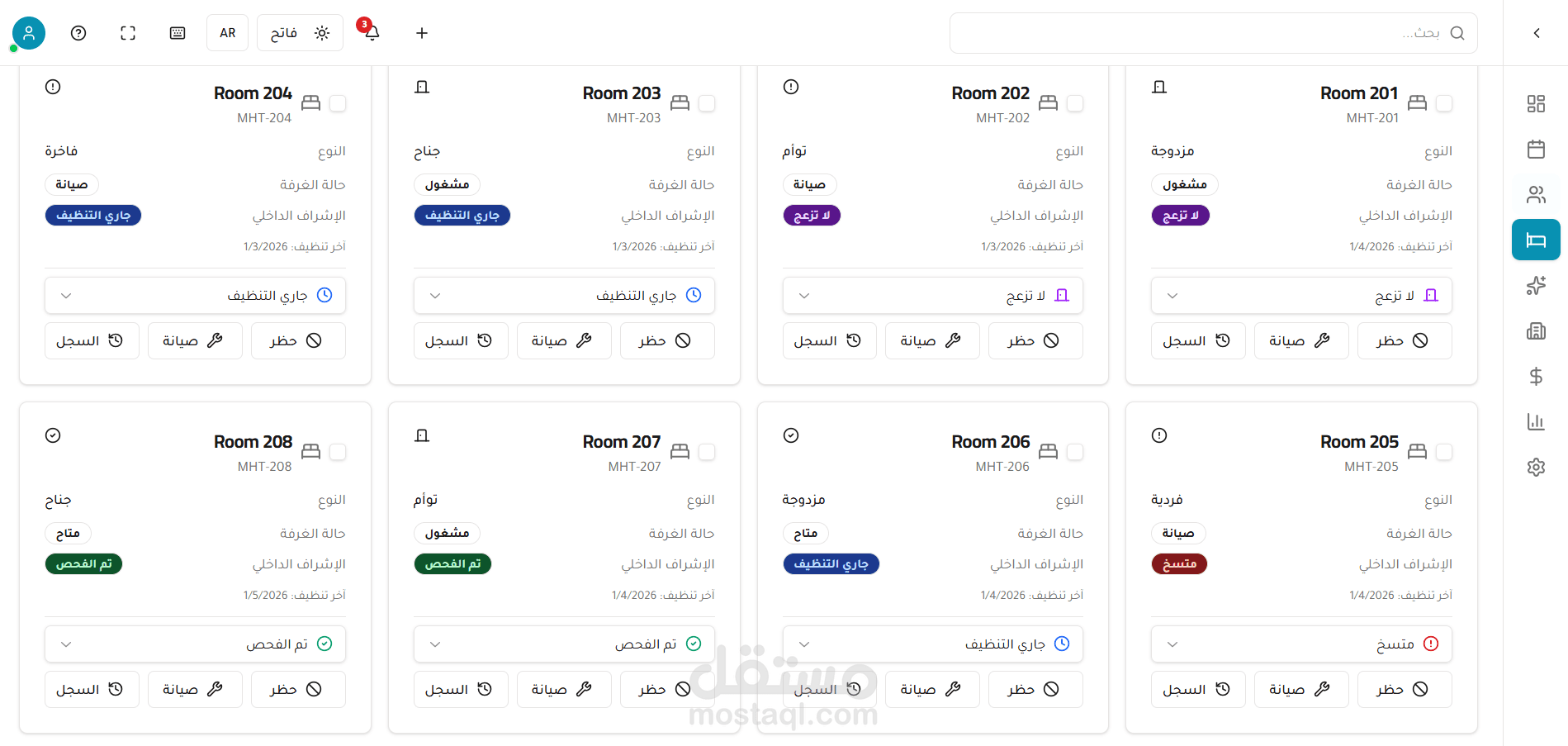This screenshot has height=746, width=1568.
Task: Open the hotel building icon in the sidebar
Action: [x=1536, y=330]
